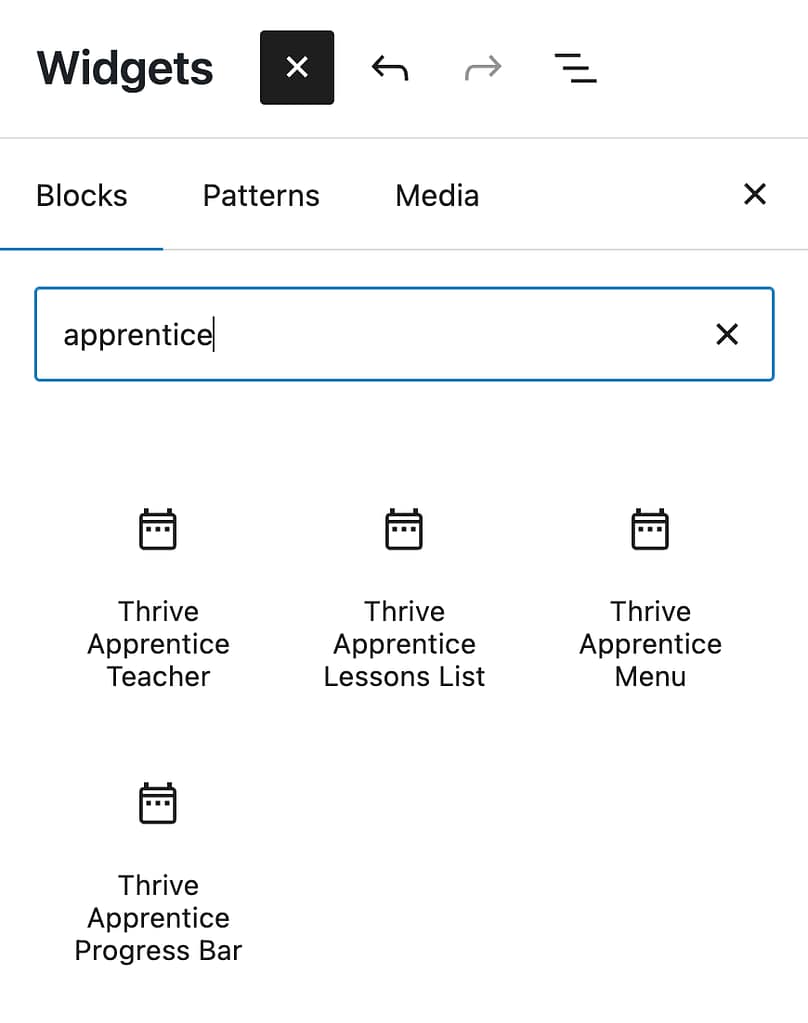Choose the 'Thrive Apprentice Menu' text label

pos(650,644)
